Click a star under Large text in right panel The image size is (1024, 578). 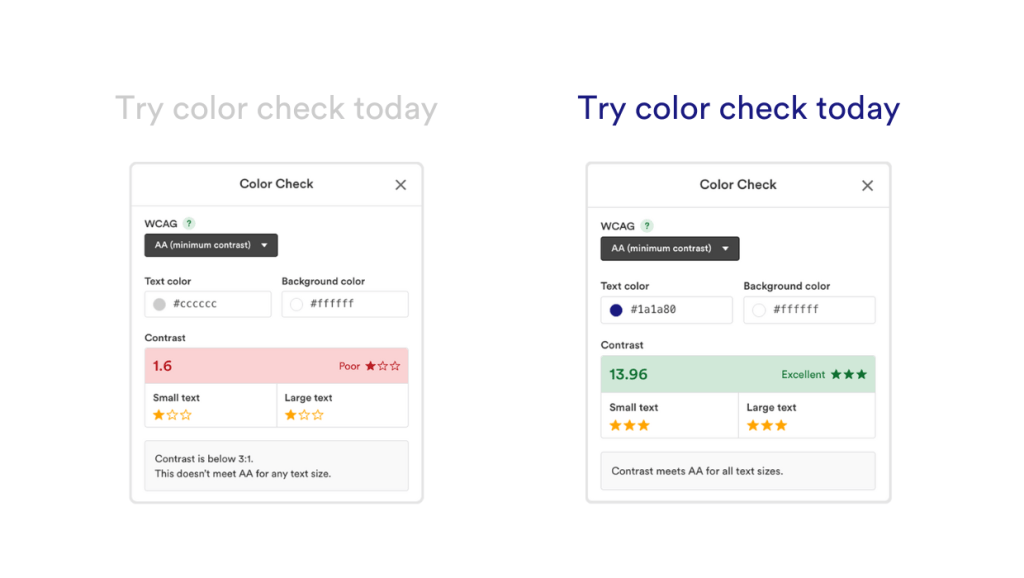pyautogui.click(x=752, y=425)
